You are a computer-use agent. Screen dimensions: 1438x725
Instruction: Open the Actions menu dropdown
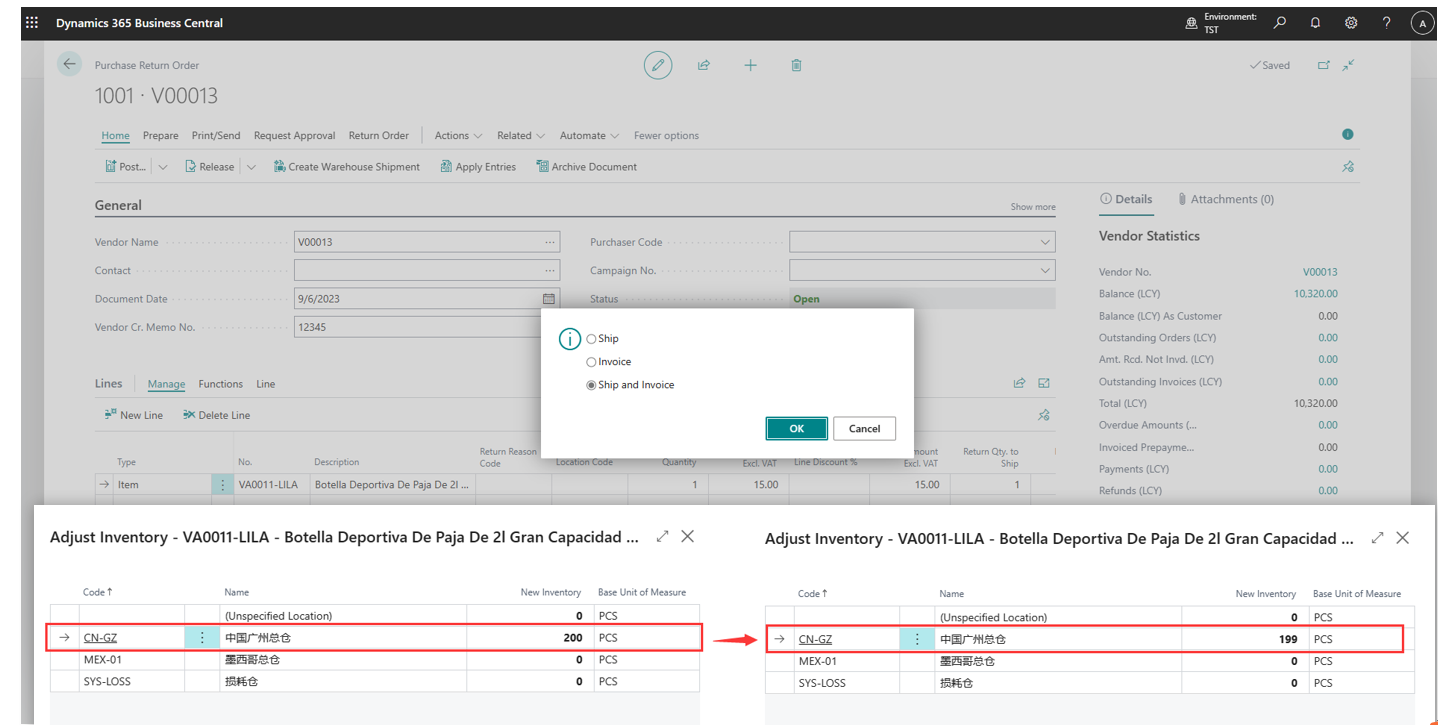[458, 136]
